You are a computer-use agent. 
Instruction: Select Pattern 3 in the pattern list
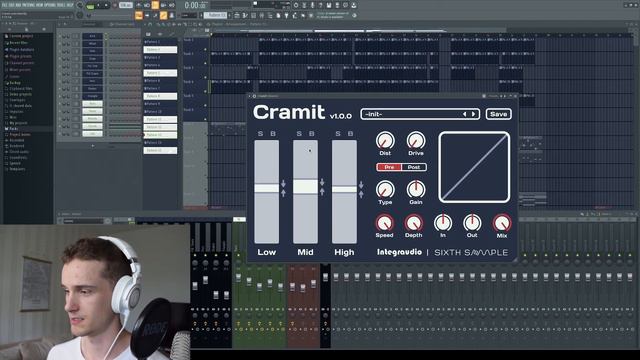pos(160,58)
